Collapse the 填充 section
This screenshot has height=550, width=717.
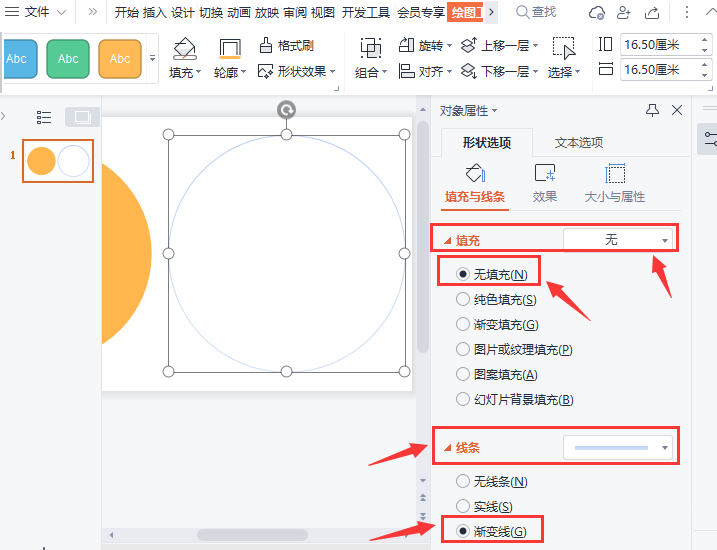448,240
